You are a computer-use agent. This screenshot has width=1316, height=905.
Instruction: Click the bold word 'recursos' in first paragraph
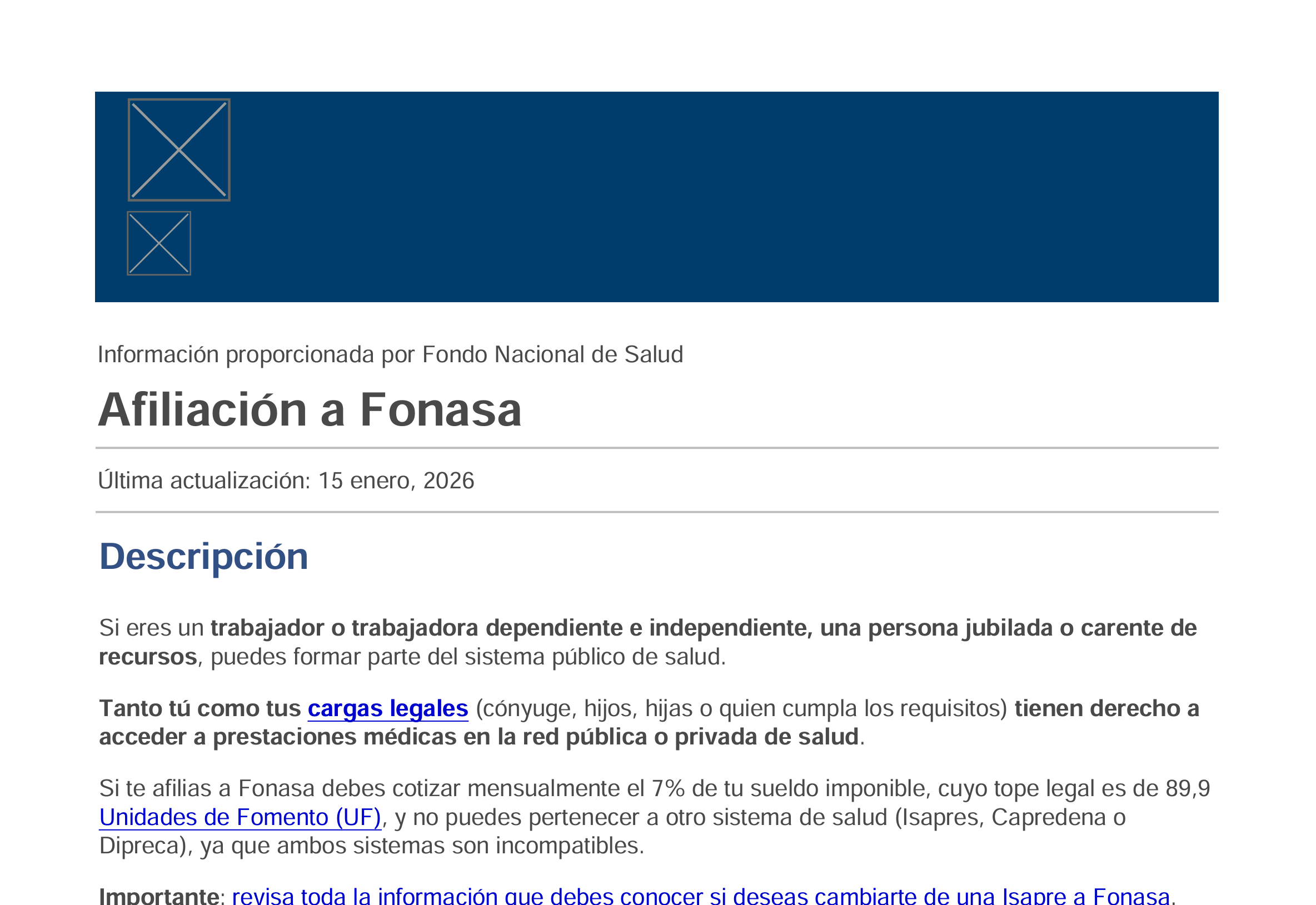[x=147, y=657]
